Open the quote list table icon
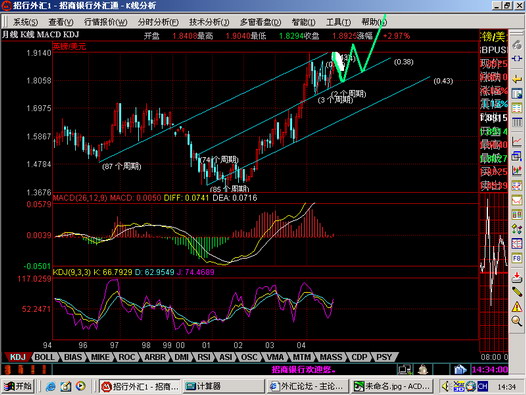This screenshot has height=395, width=526. click(x=517, y=108)
